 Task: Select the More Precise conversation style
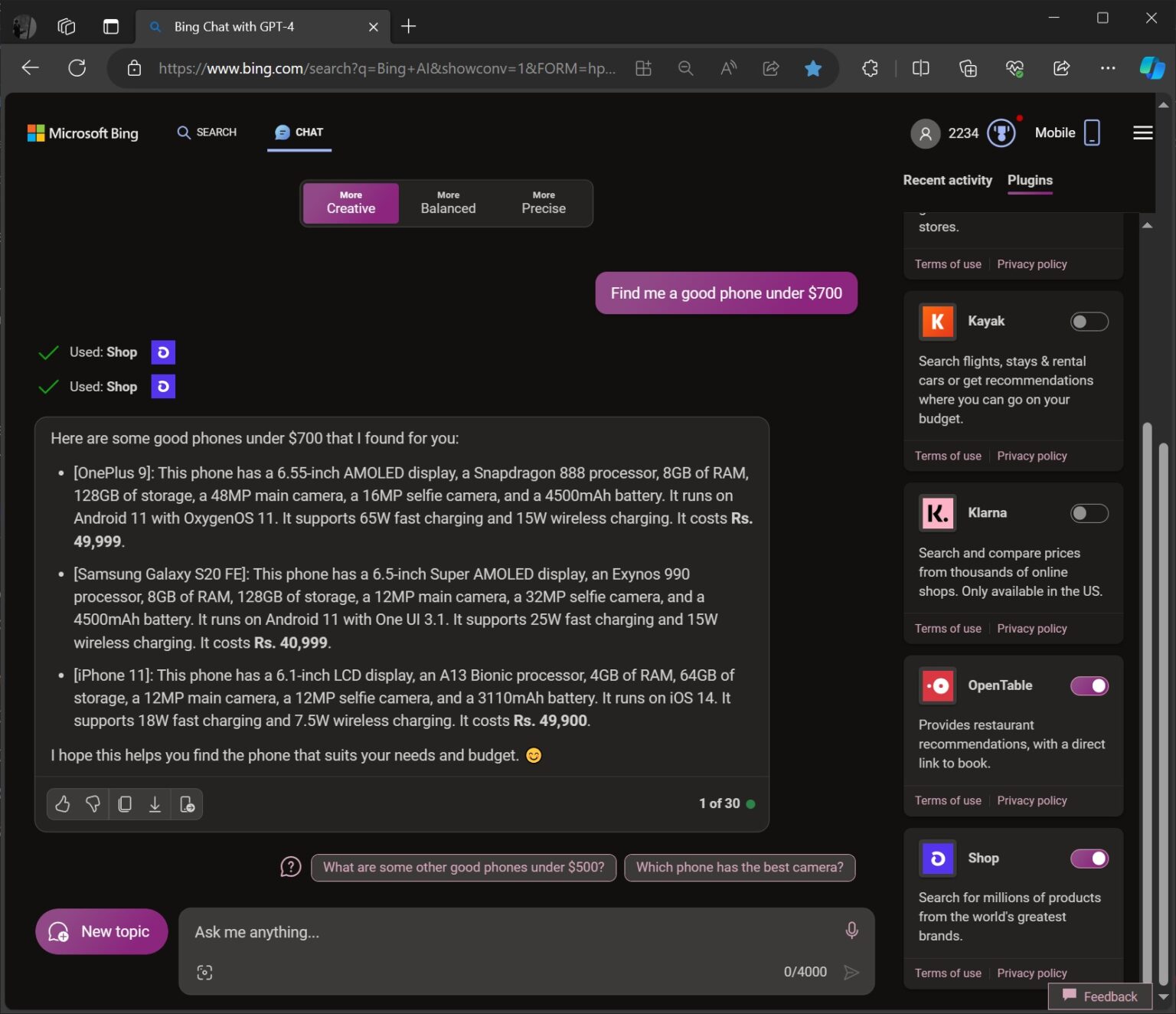tap(543, 203)
